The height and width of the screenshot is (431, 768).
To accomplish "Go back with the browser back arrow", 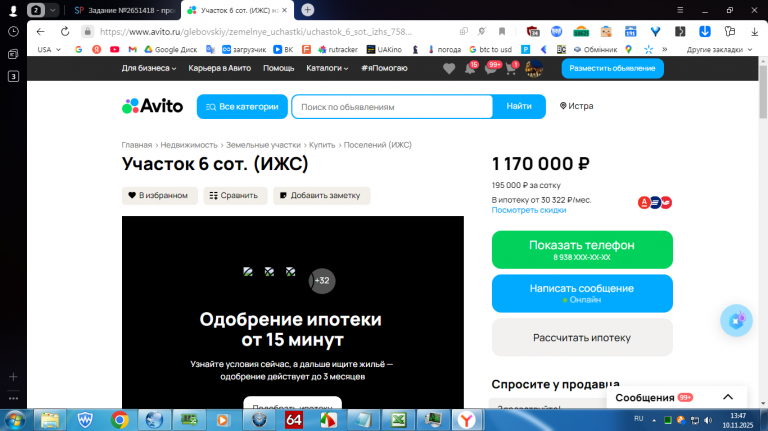I will (x=40, y=31).
